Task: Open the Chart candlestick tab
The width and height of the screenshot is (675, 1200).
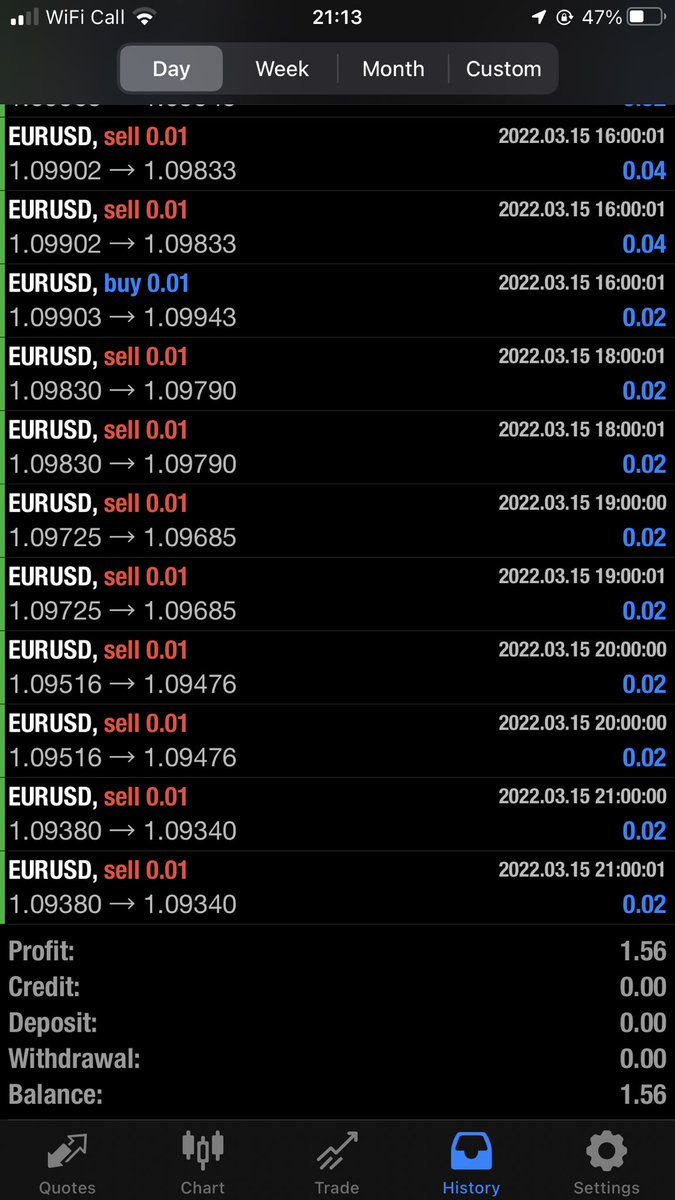Action: pos(203,1163)
